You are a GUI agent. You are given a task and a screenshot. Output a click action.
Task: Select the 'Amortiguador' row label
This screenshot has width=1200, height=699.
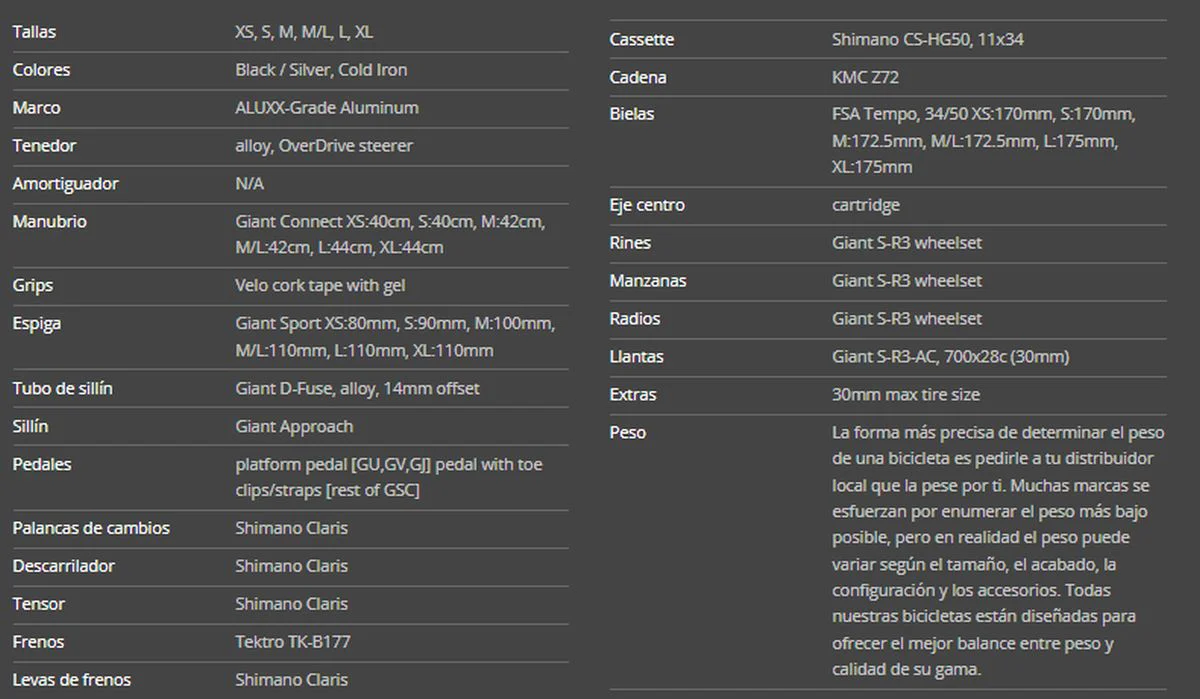[65, 184]
